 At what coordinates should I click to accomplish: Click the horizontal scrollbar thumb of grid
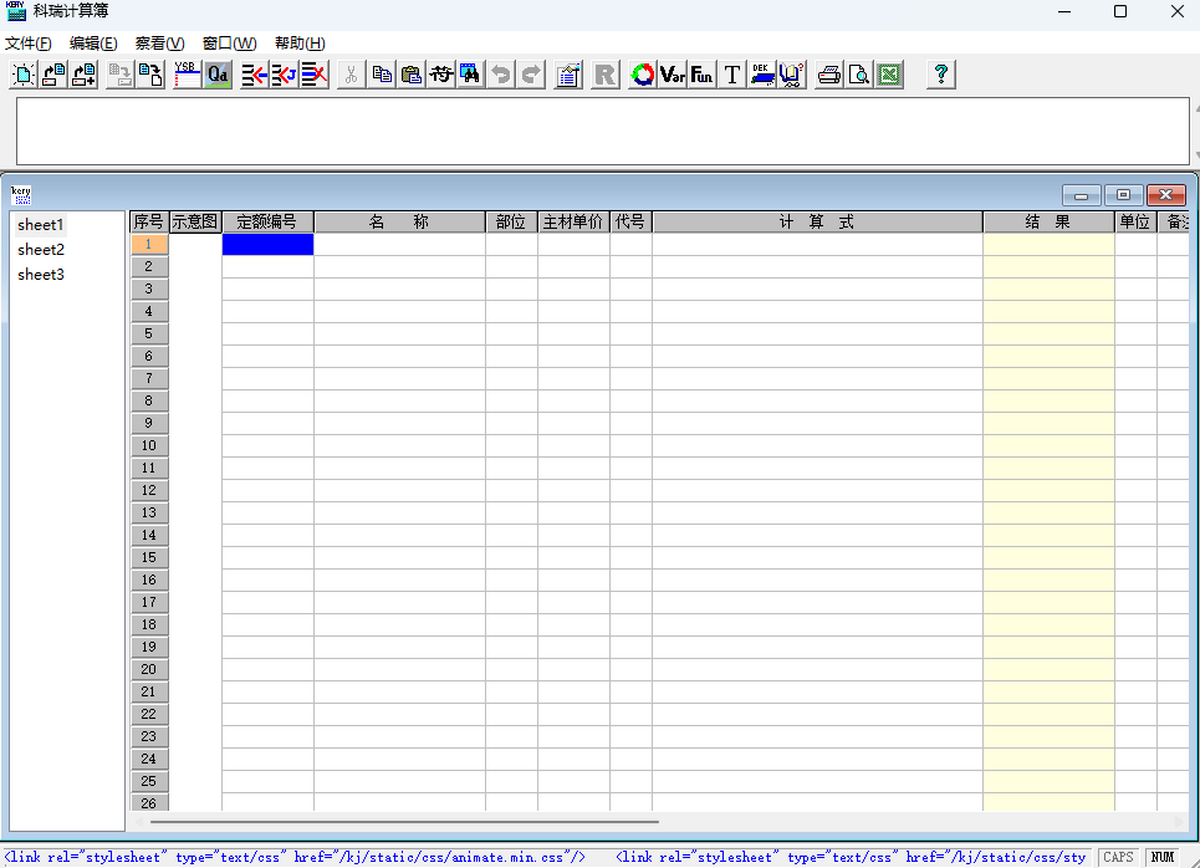point(404,822)
